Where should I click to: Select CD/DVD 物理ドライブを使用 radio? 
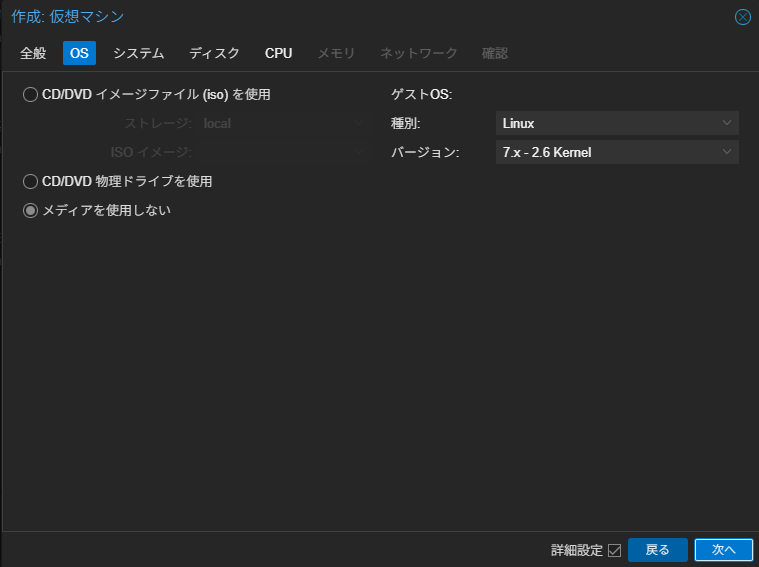30,182
